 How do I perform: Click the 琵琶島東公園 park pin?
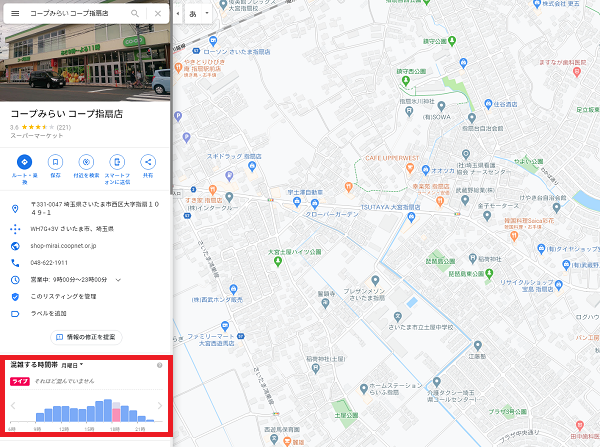(489, 274)
